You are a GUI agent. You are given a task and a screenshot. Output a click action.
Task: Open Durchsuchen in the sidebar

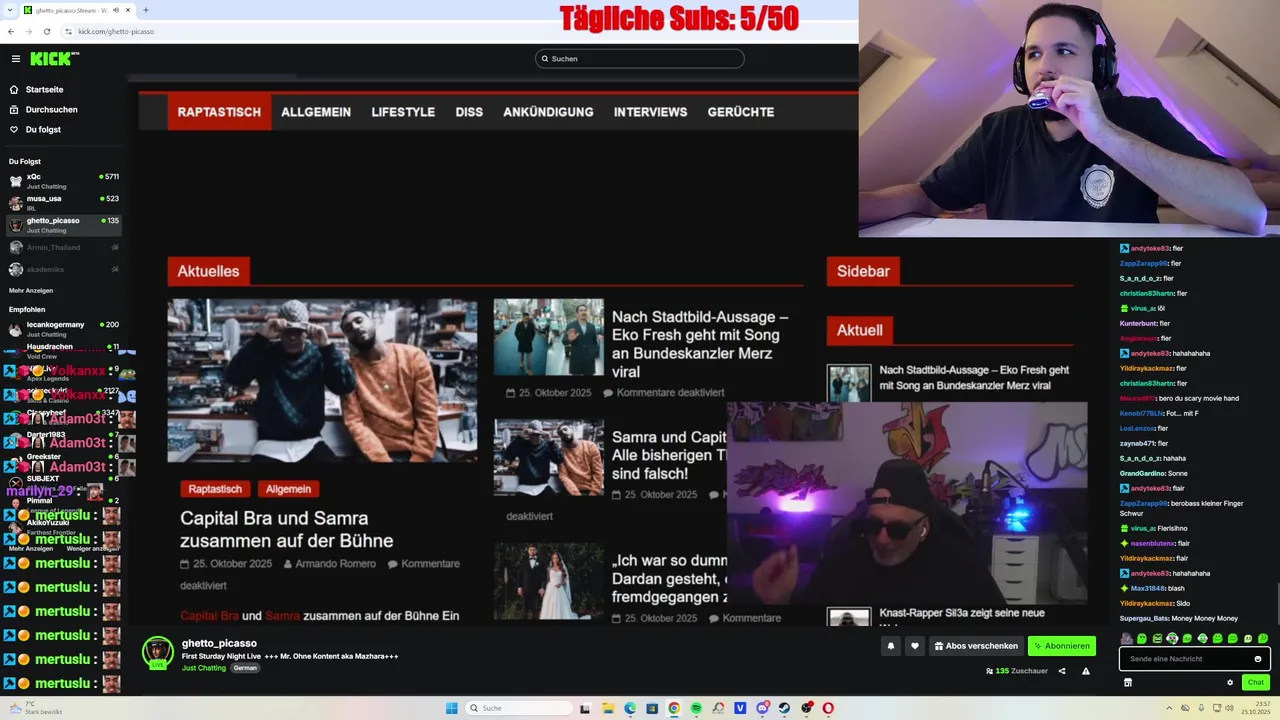pos(42,109)
